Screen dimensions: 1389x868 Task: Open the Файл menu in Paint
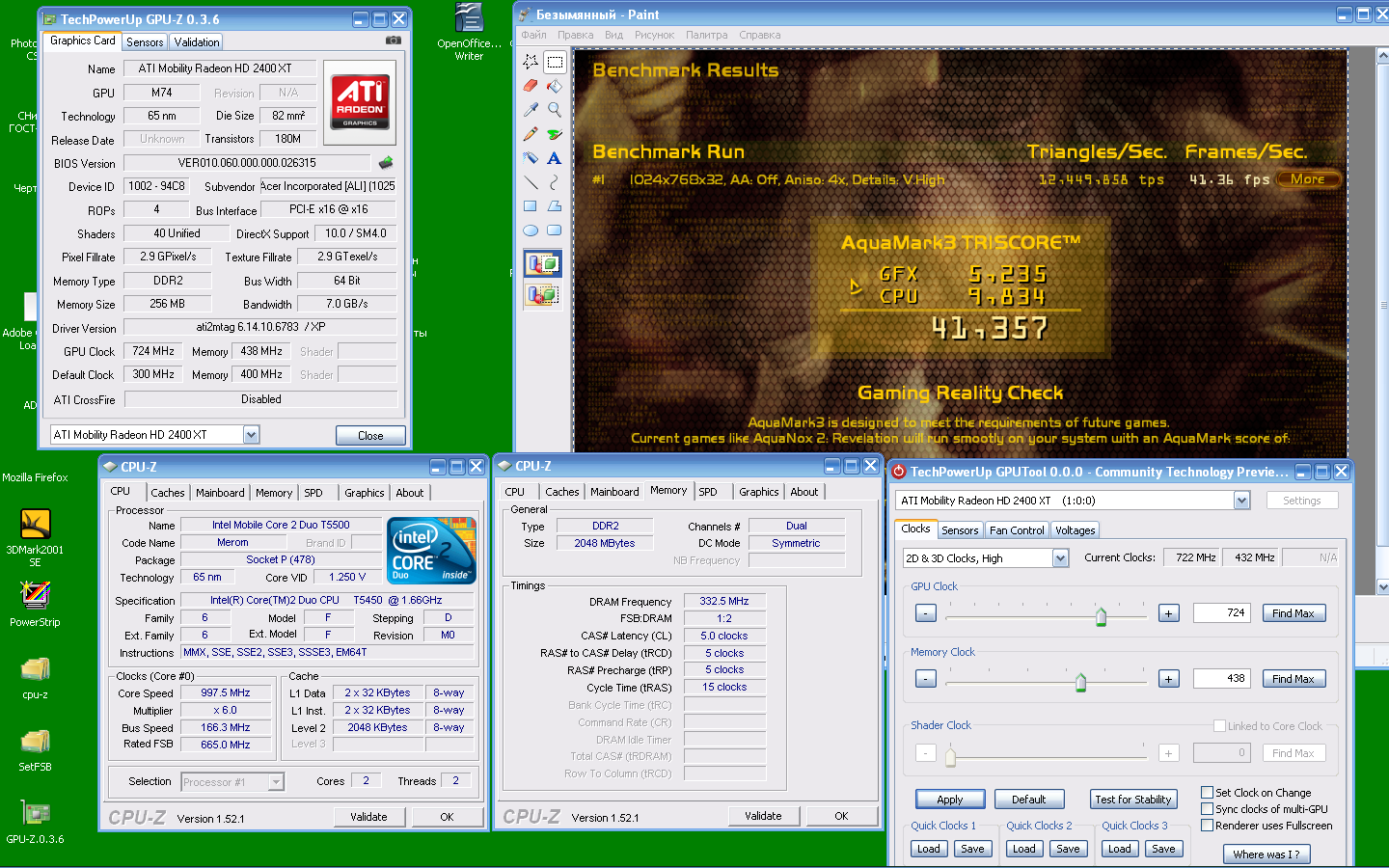[533, 35]
